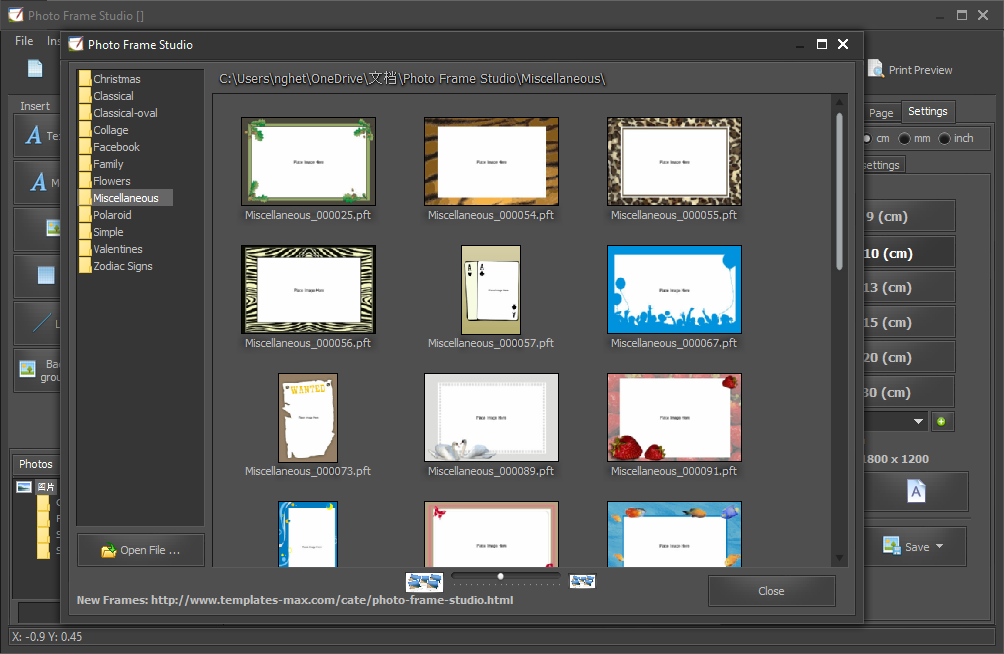Select the Polaroid folder in the tree

(x=112, y=215)
